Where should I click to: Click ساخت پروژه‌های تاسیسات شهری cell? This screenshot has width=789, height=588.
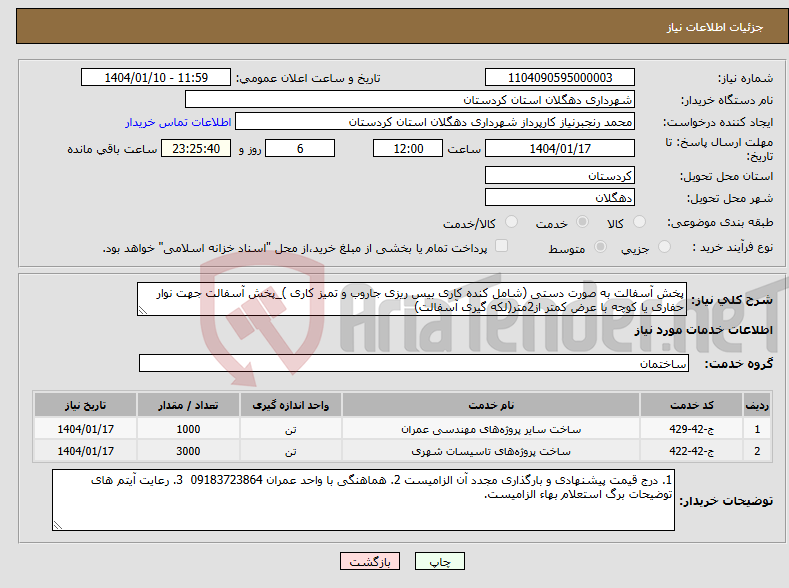point(491,451)
